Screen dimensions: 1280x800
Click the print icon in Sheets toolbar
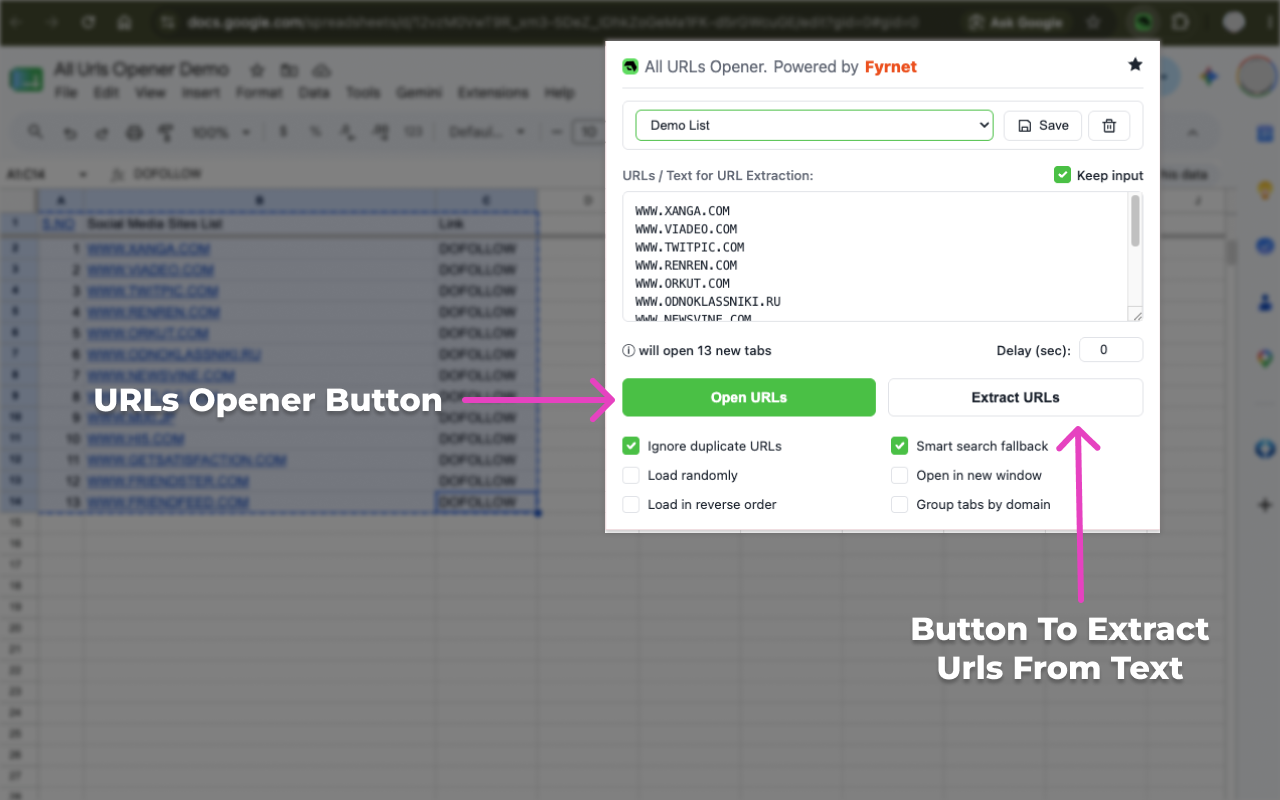point(134,132)
